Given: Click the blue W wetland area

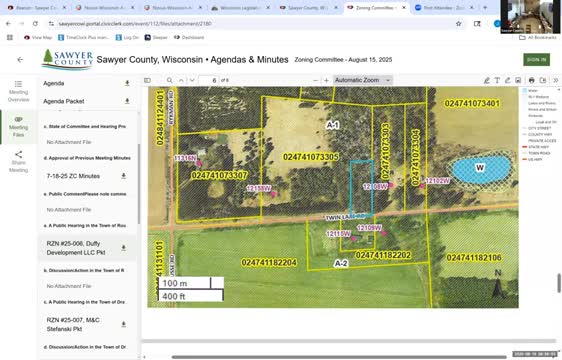Looking at the screenshot, I should click(x=481, y=168).
